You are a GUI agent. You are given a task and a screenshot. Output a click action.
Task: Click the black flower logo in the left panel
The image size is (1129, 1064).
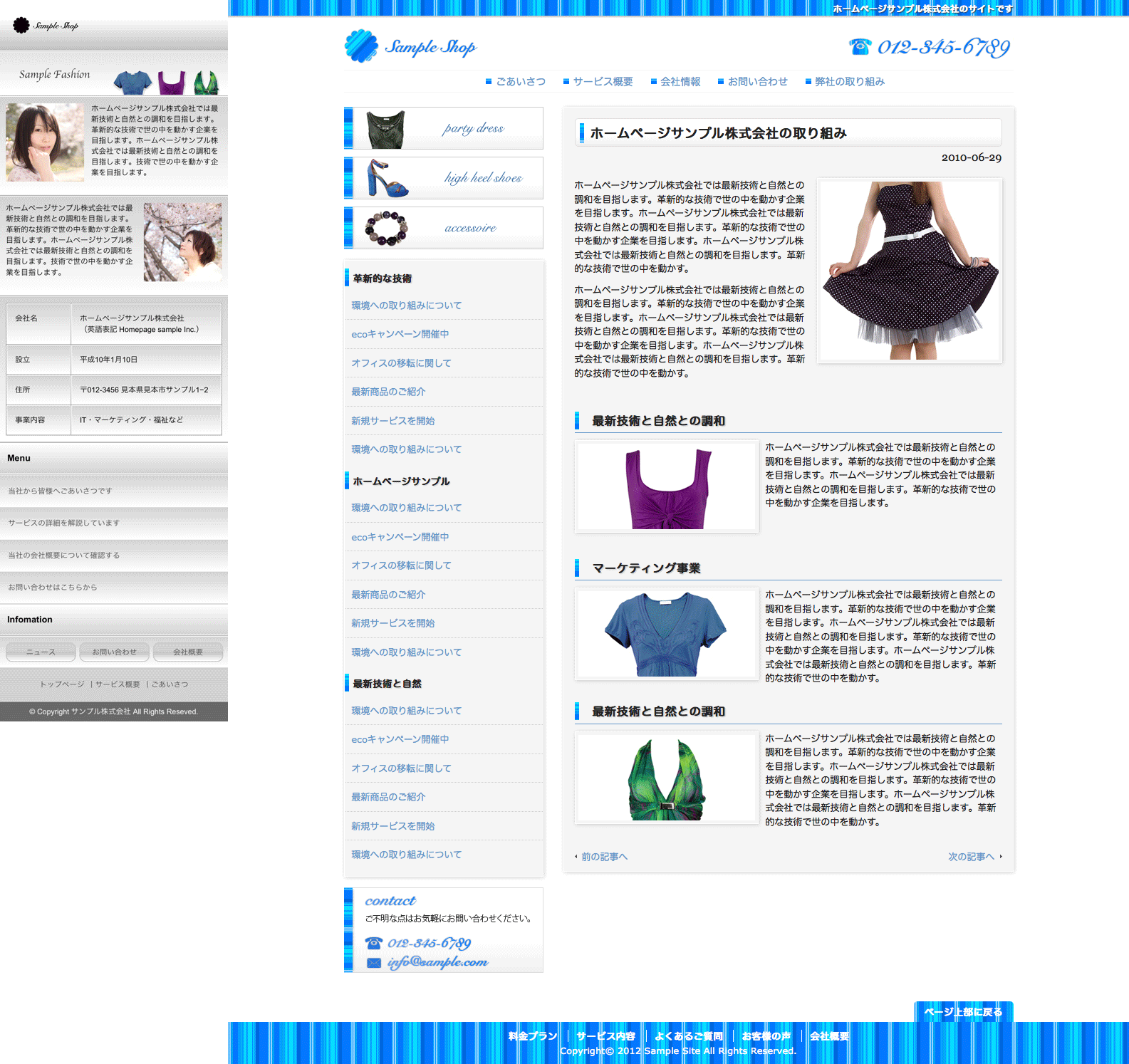pos(21,26)
